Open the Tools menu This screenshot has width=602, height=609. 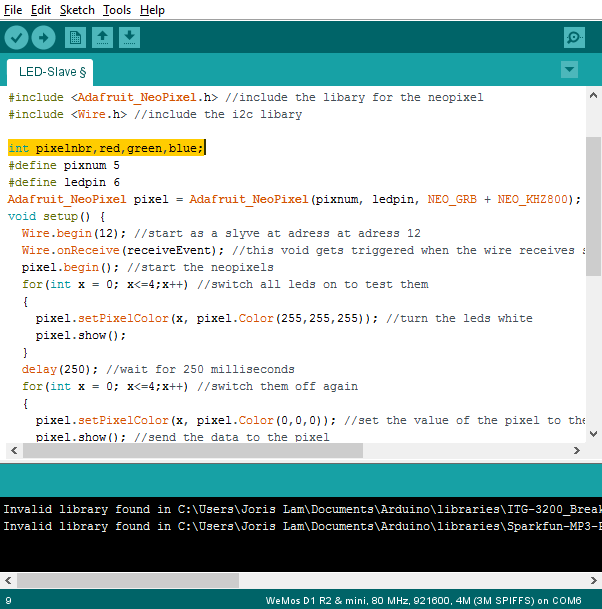[117, 10]
